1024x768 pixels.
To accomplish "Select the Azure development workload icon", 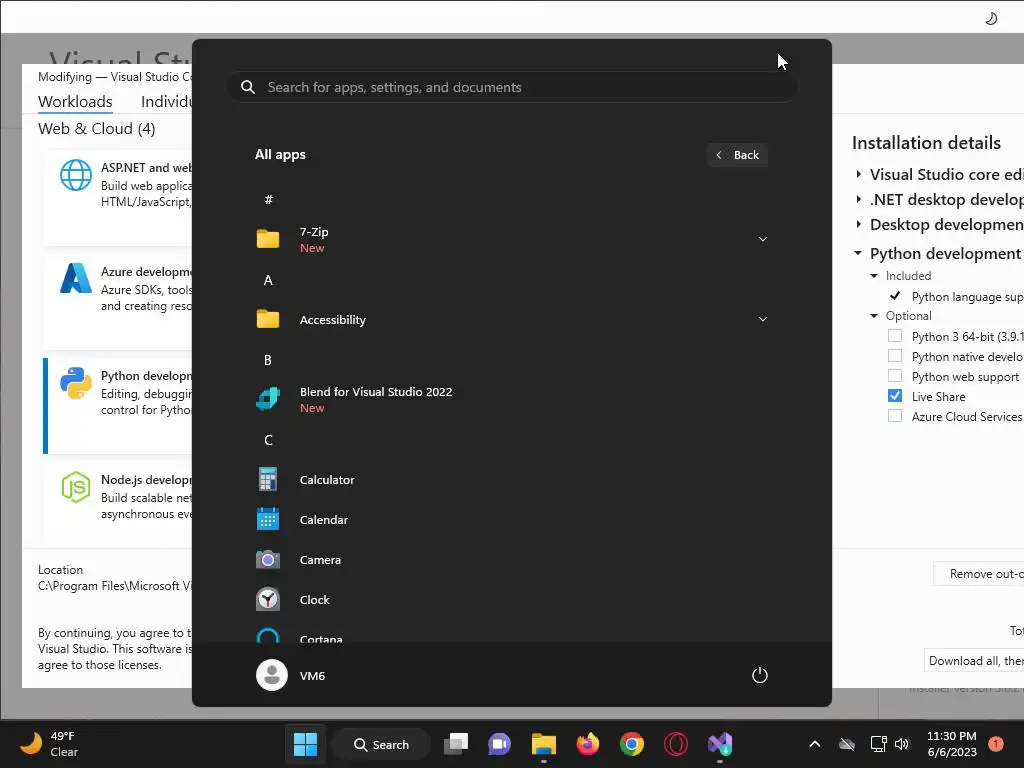I will [76, 279].
